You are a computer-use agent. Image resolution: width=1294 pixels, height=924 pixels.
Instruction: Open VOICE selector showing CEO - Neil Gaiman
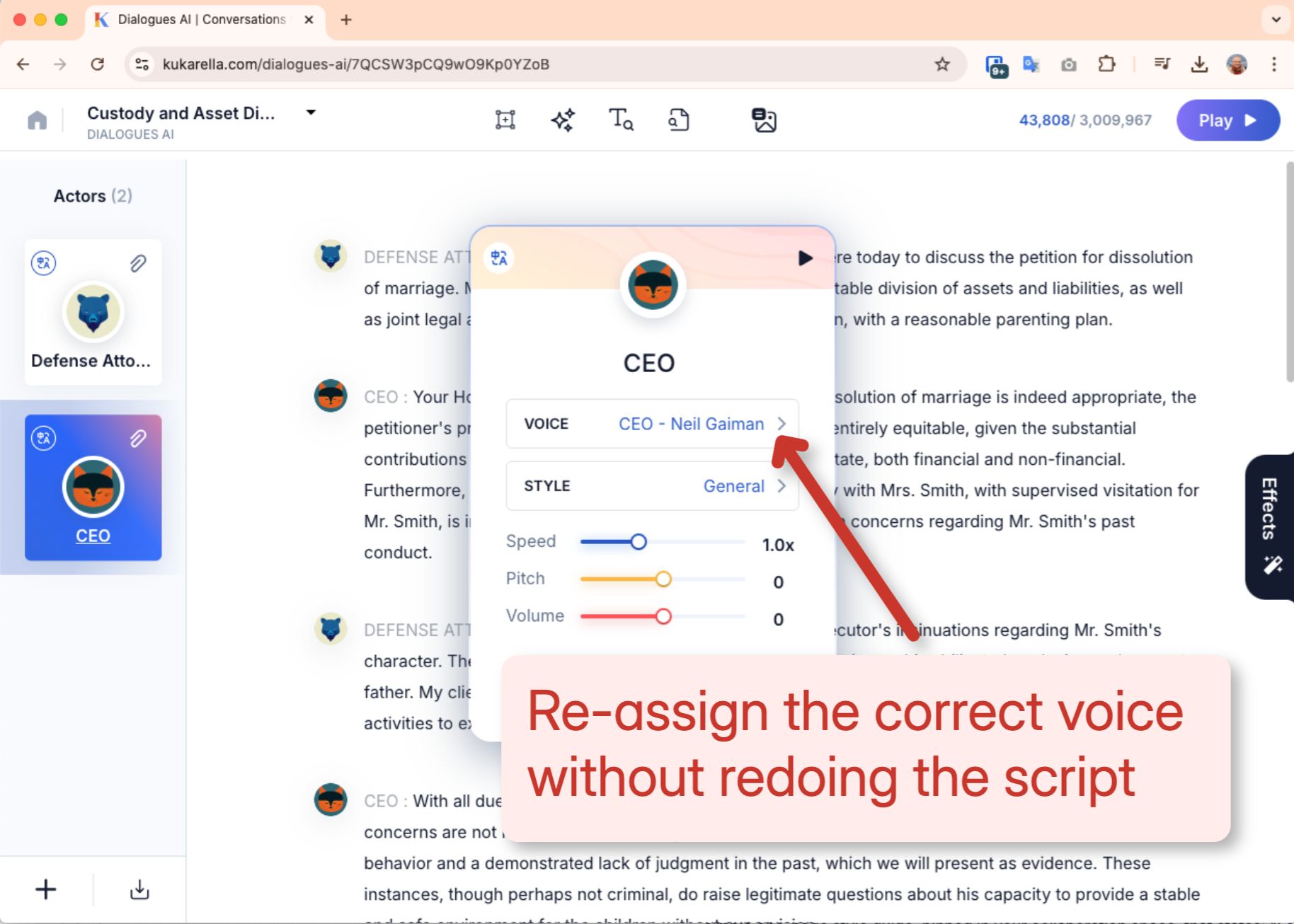(x=652, y=424)
